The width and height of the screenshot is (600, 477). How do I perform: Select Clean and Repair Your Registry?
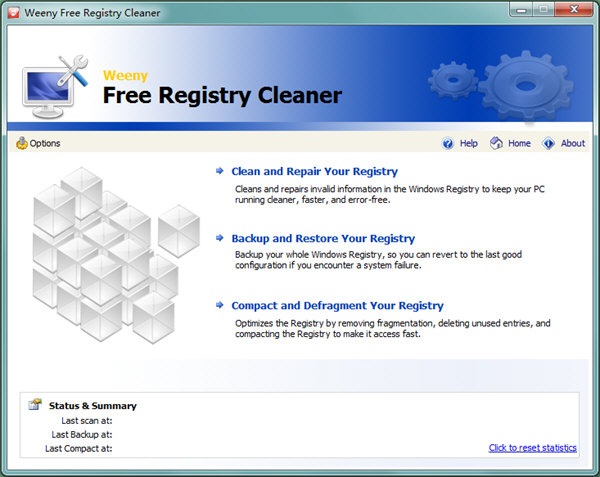pos(315,171)
